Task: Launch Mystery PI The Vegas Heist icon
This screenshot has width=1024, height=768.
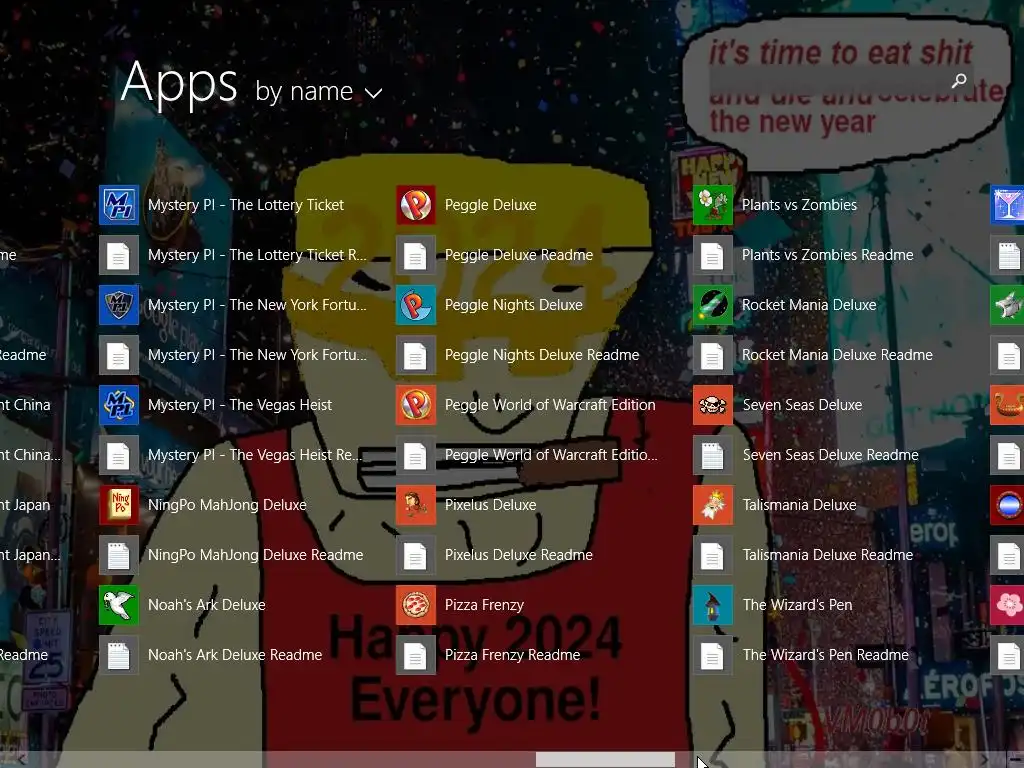Action: [119, 405]
